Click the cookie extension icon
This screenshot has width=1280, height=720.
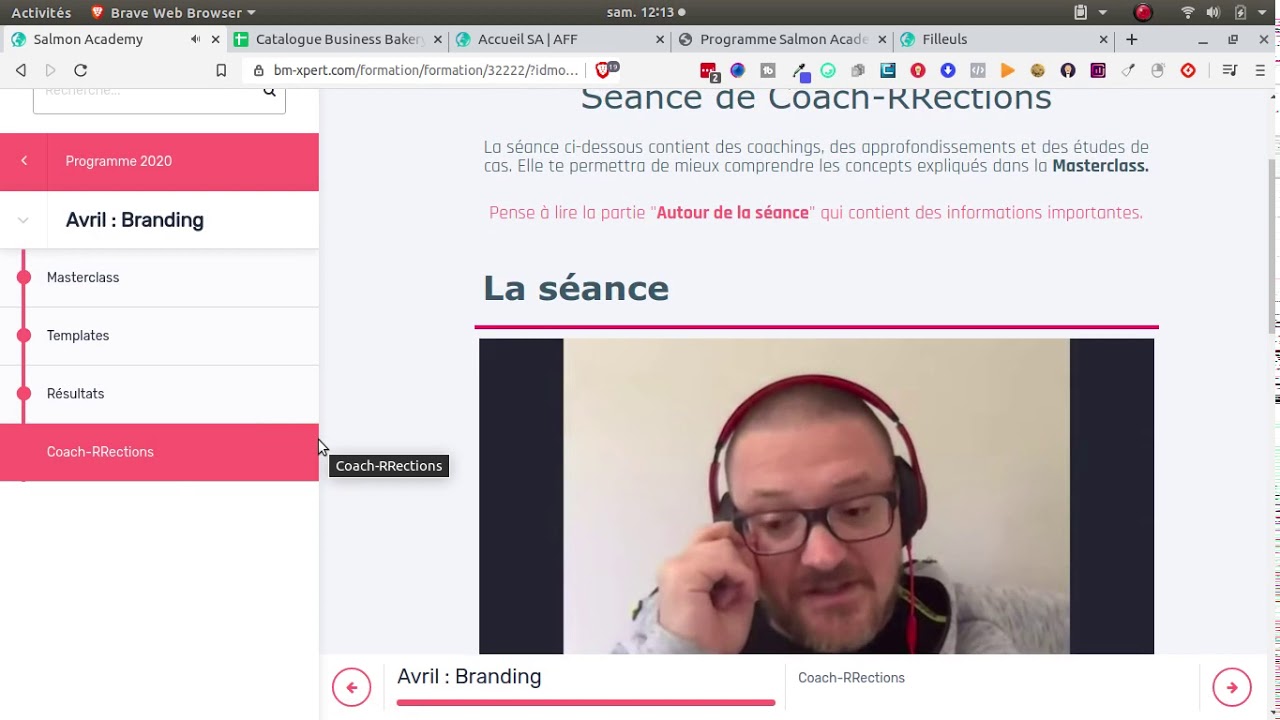[x=1038, y=70]
